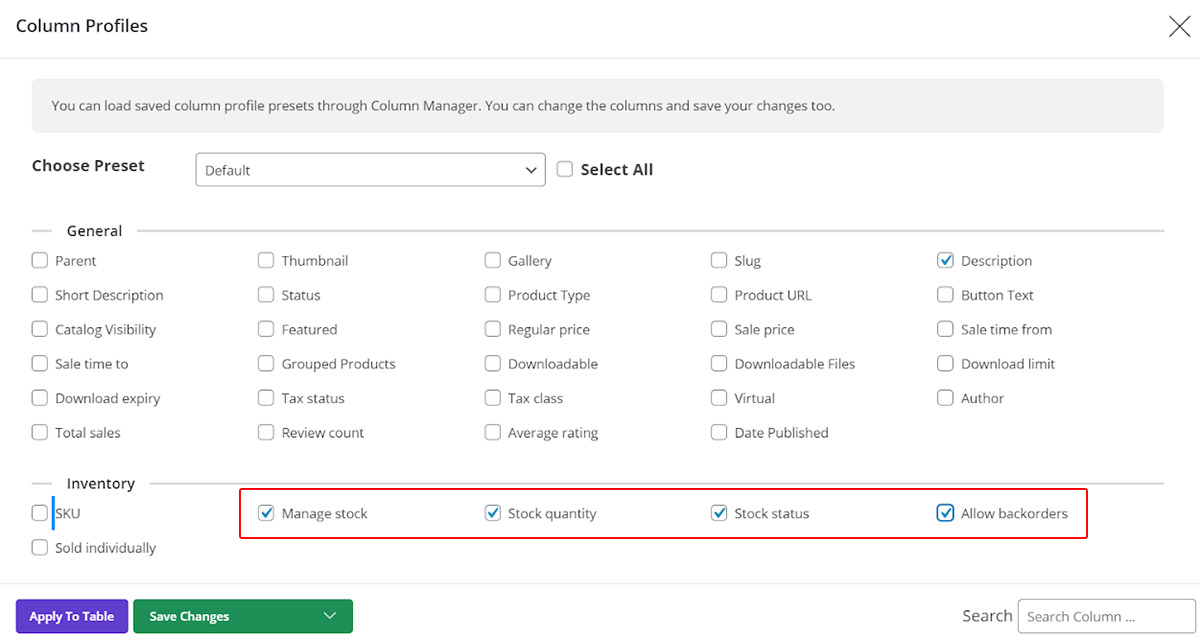The image size is (1200, 641).
Task: Uncheck the Description column checkbox
Action: (945, 261)
